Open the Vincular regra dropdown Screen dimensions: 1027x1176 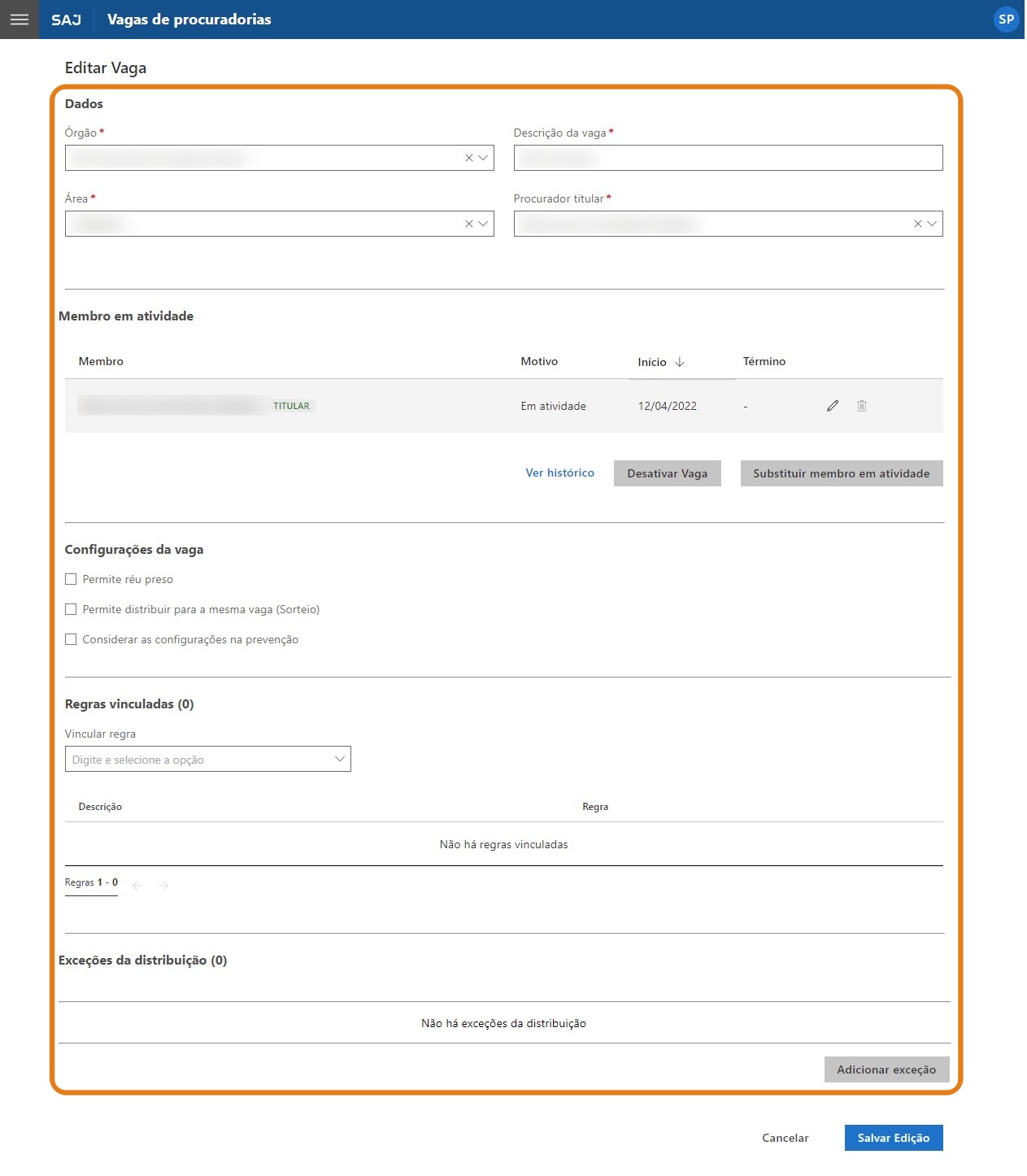[x=340, y=759]
